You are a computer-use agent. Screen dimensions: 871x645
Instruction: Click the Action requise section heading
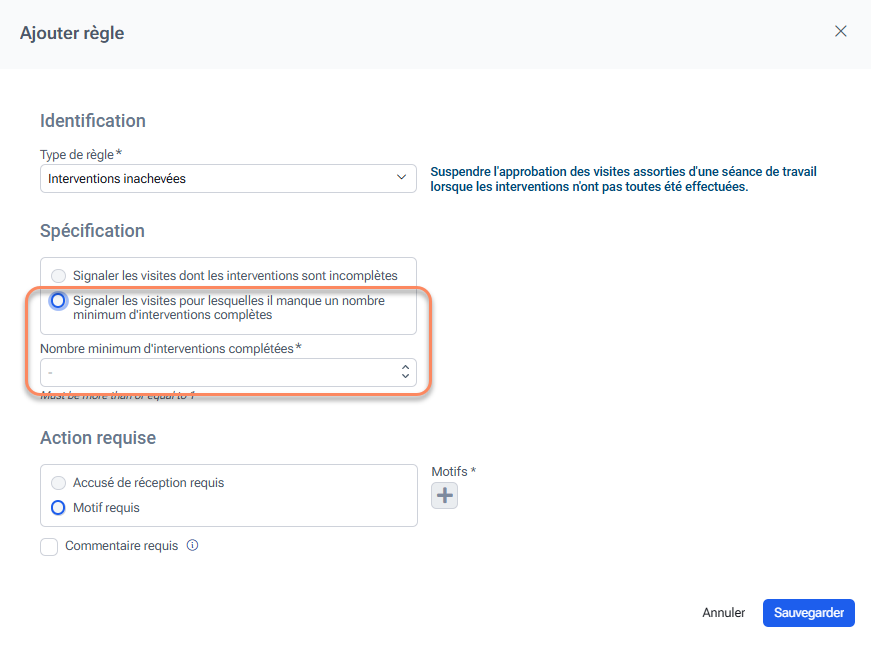(98, 438)
